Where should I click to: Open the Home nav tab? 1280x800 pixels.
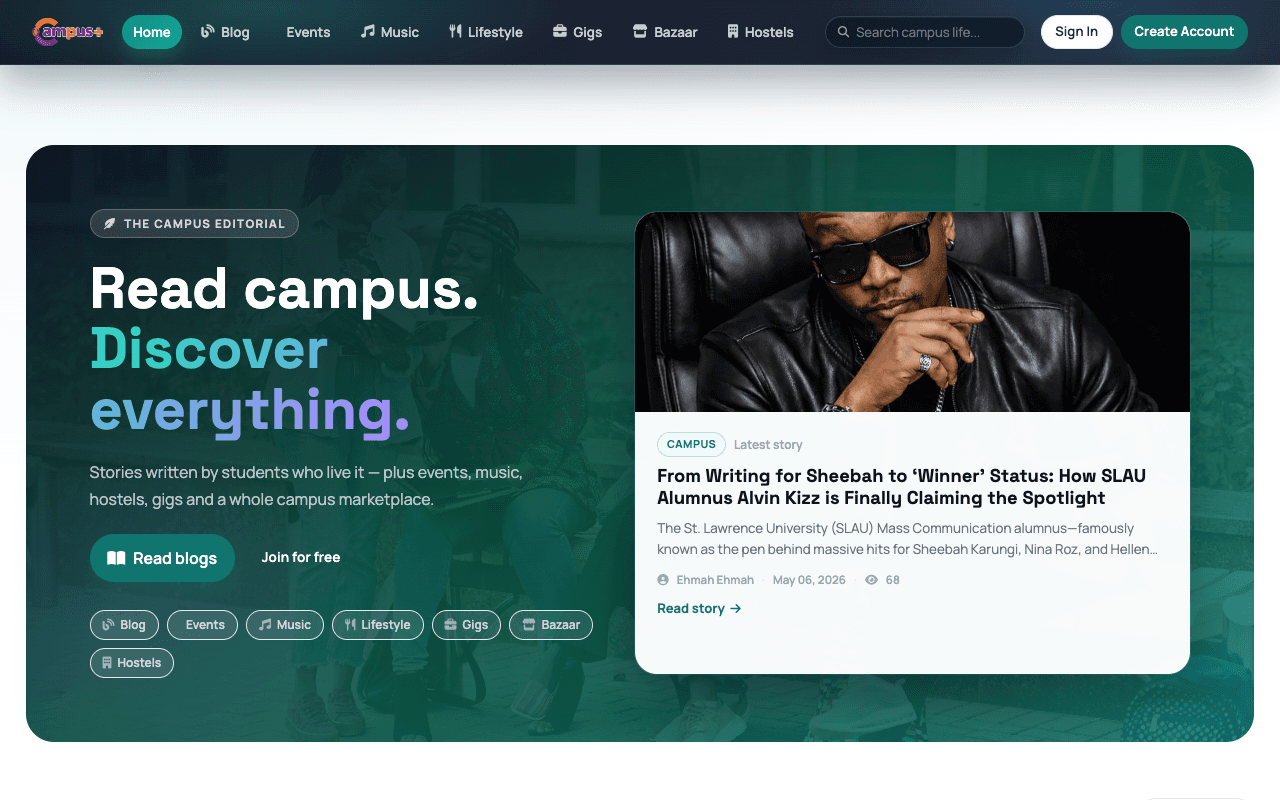coord(152,32)
